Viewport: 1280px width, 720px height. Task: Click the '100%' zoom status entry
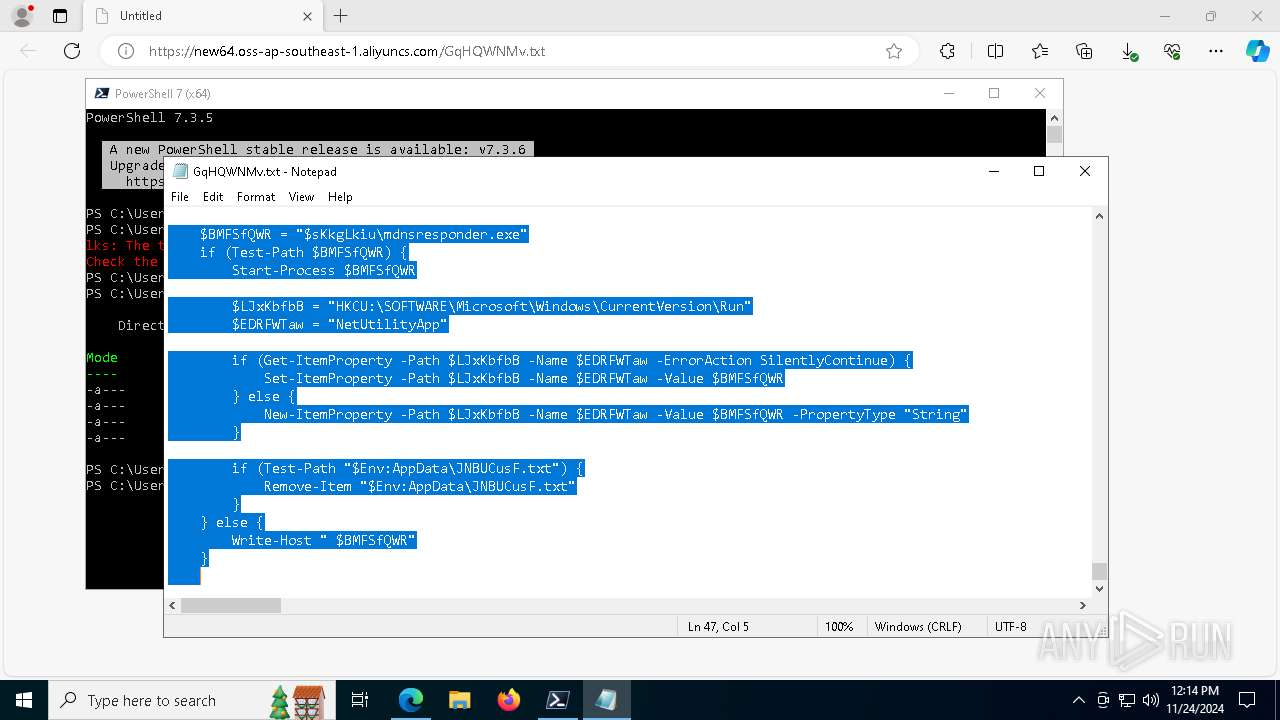pos(839,626)
